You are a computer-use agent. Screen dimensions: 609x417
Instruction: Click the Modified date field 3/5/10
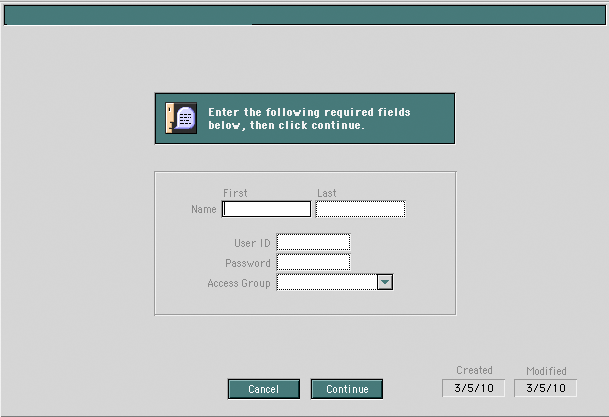click(545, 388)
